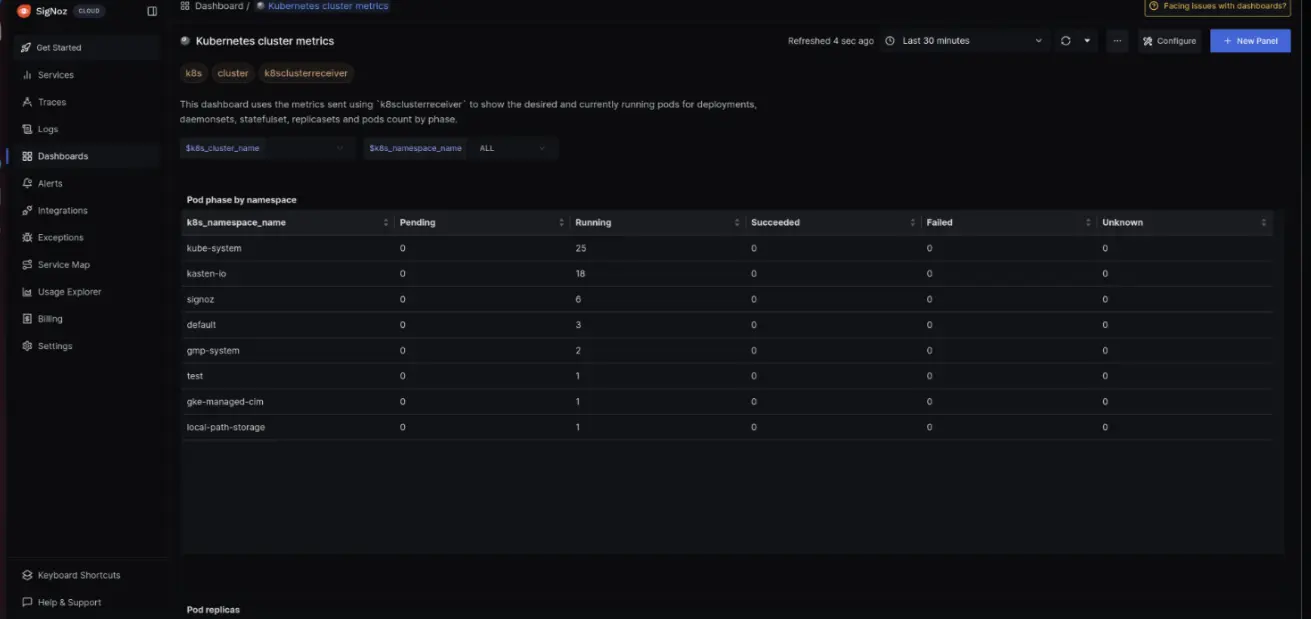
Task: Sort by the Running column
Action: coord(738,222)
